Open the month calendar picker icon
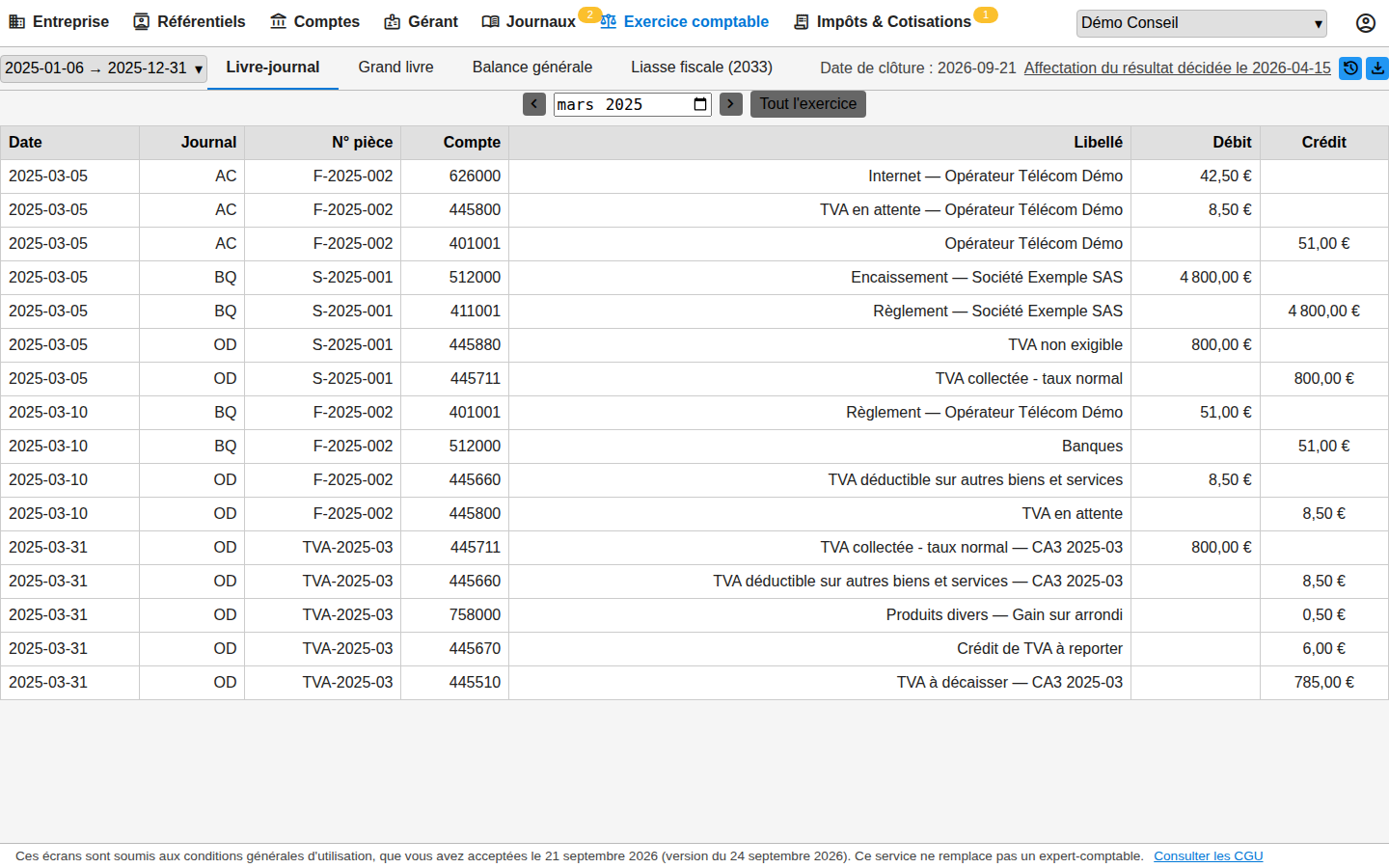The image size is (1389, 868). coord(700,104)
